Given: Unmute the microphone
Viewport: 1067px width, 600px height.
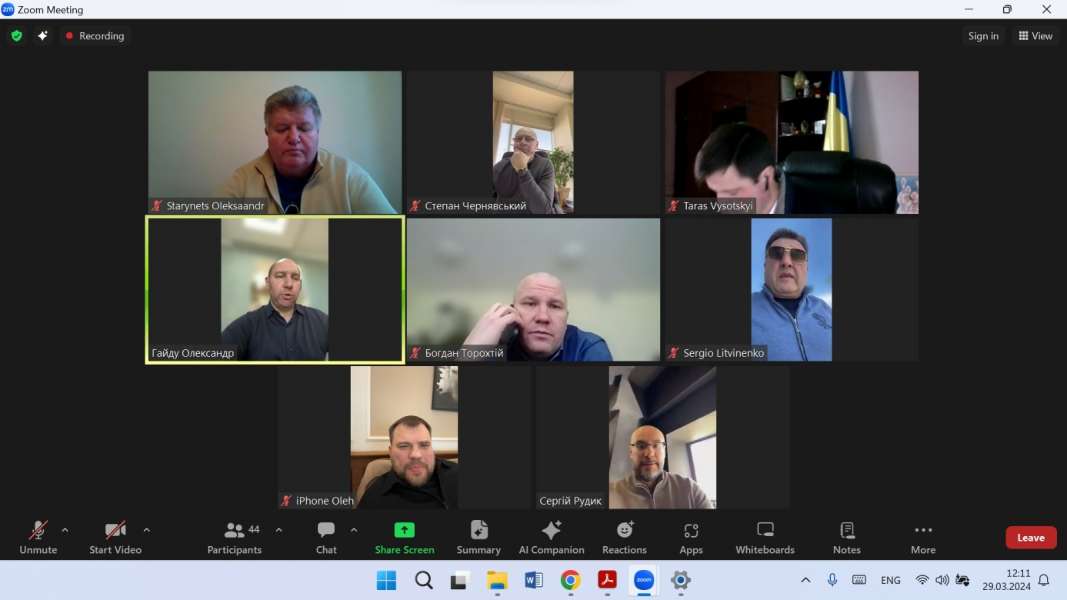Looking at the screenshot, I should click(x=38, y=537).
